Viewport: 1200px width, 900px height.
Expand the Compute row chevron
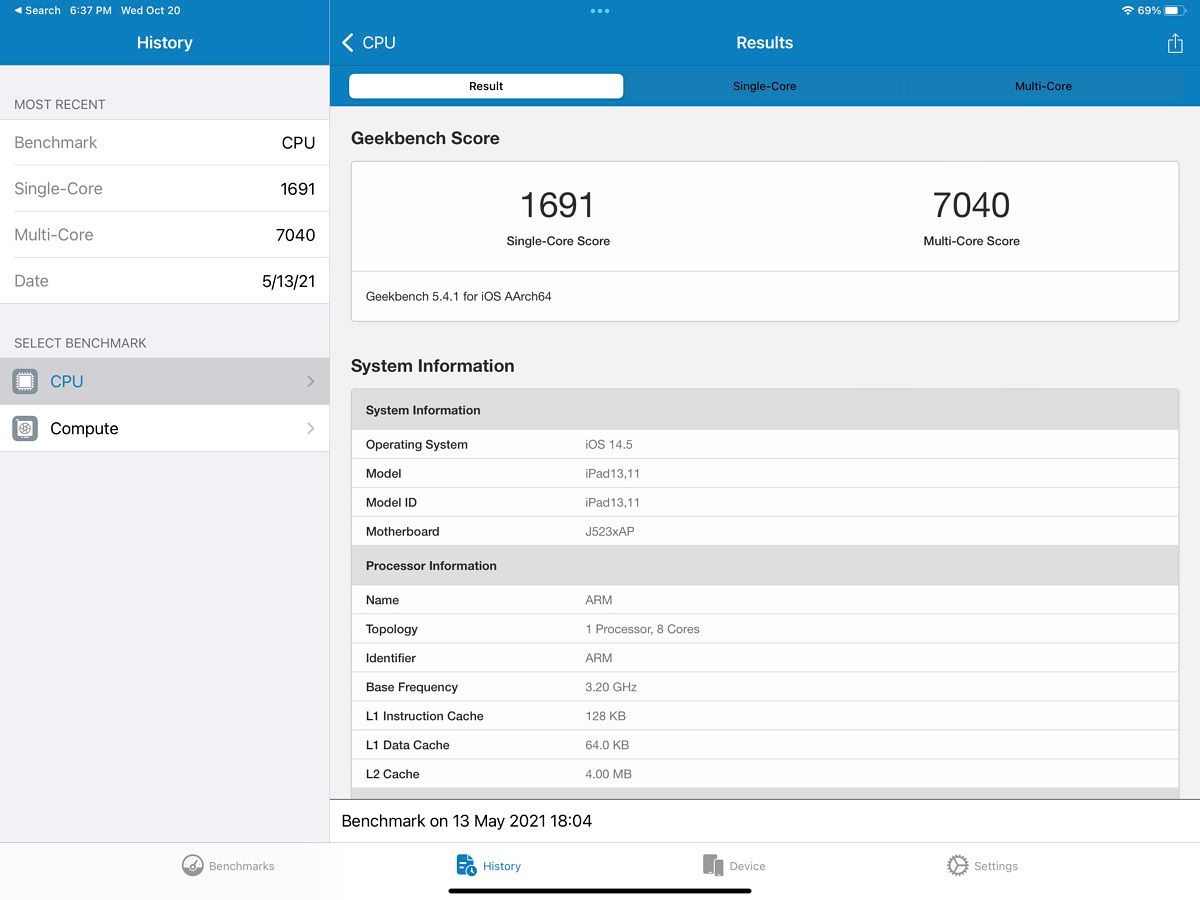[x=310, y=428]
